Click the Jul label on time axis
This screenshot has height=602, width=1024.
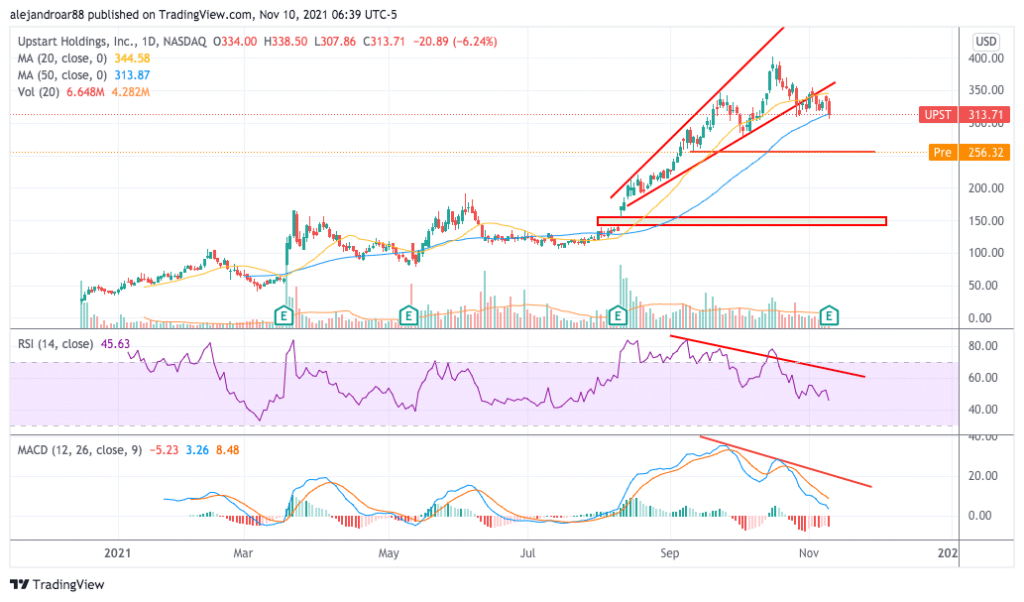528,554
